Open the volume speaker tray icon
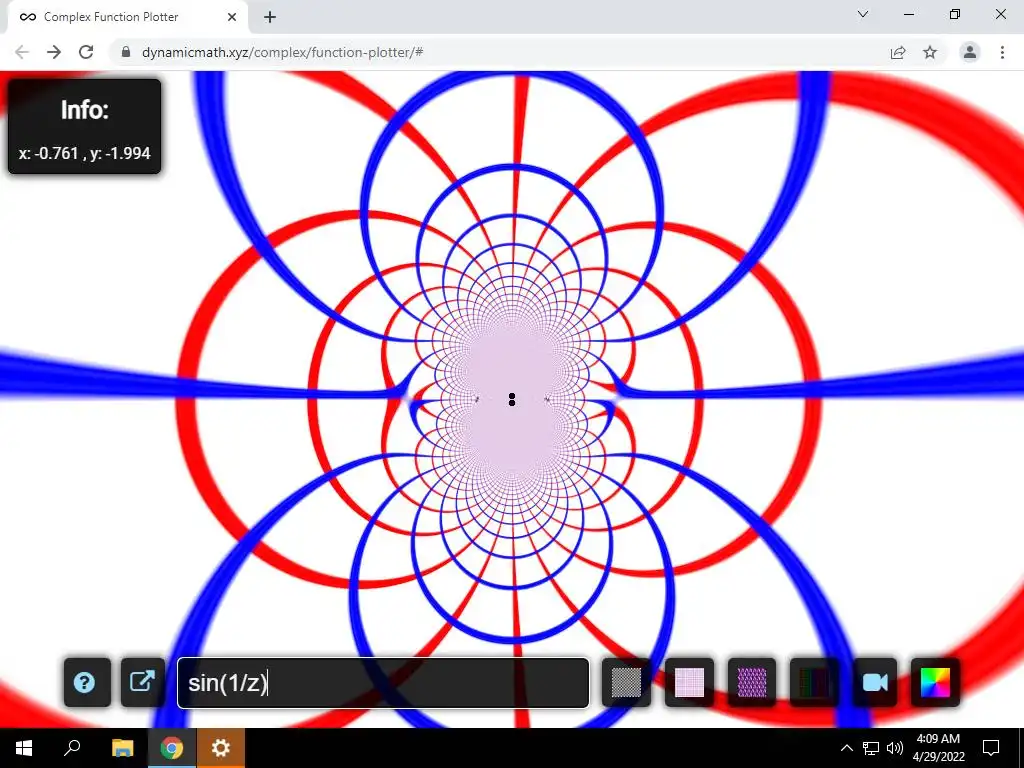 [x=895, y=748]
